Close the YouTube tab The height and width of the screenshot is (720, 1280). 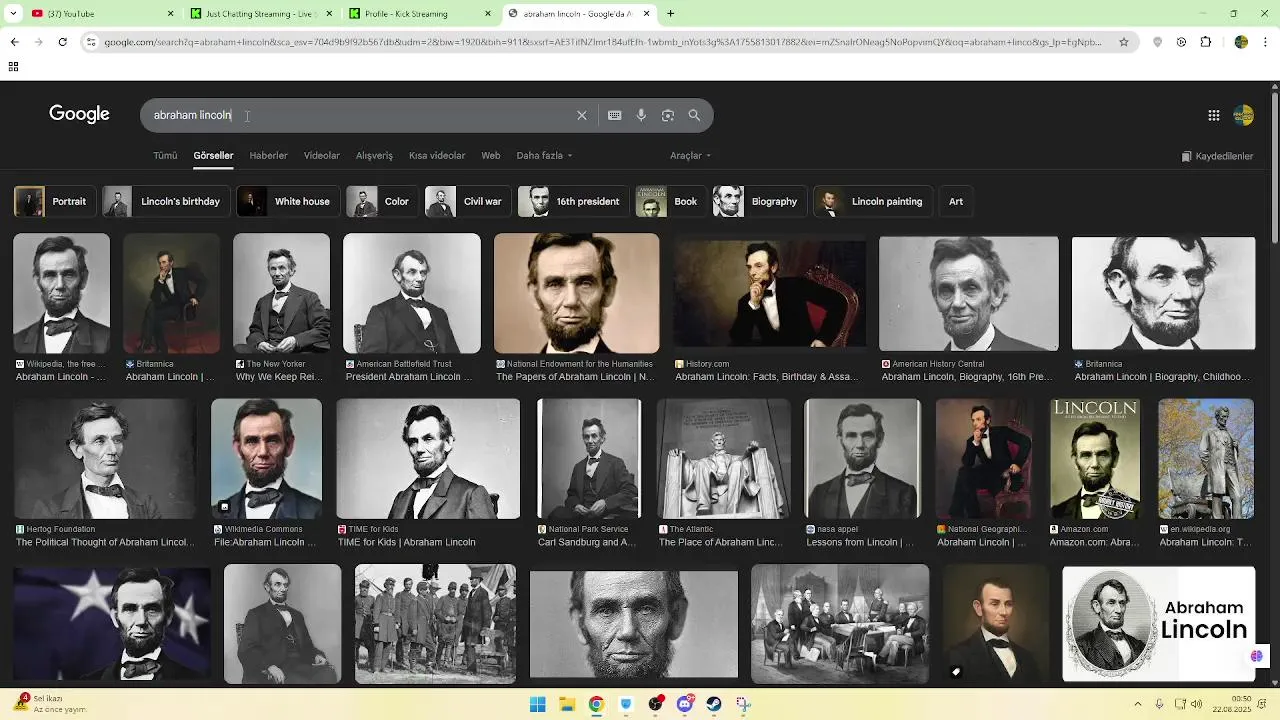[170, 14]
